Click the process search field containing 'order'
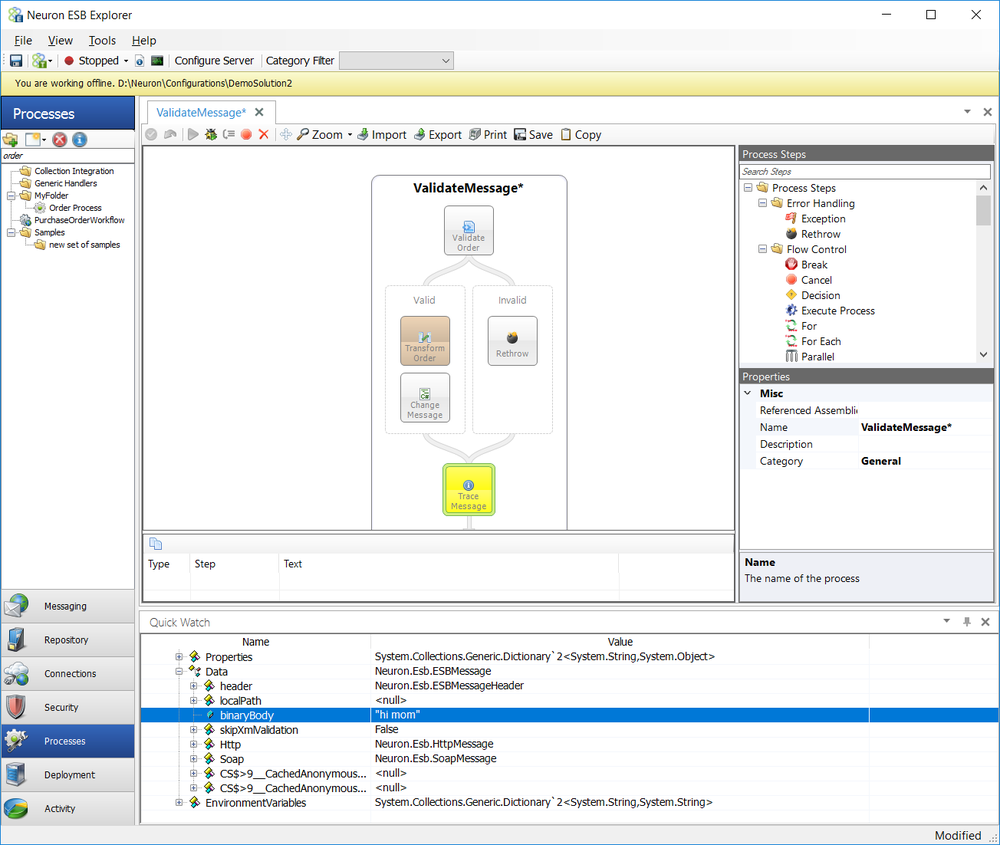 (68, 156)
